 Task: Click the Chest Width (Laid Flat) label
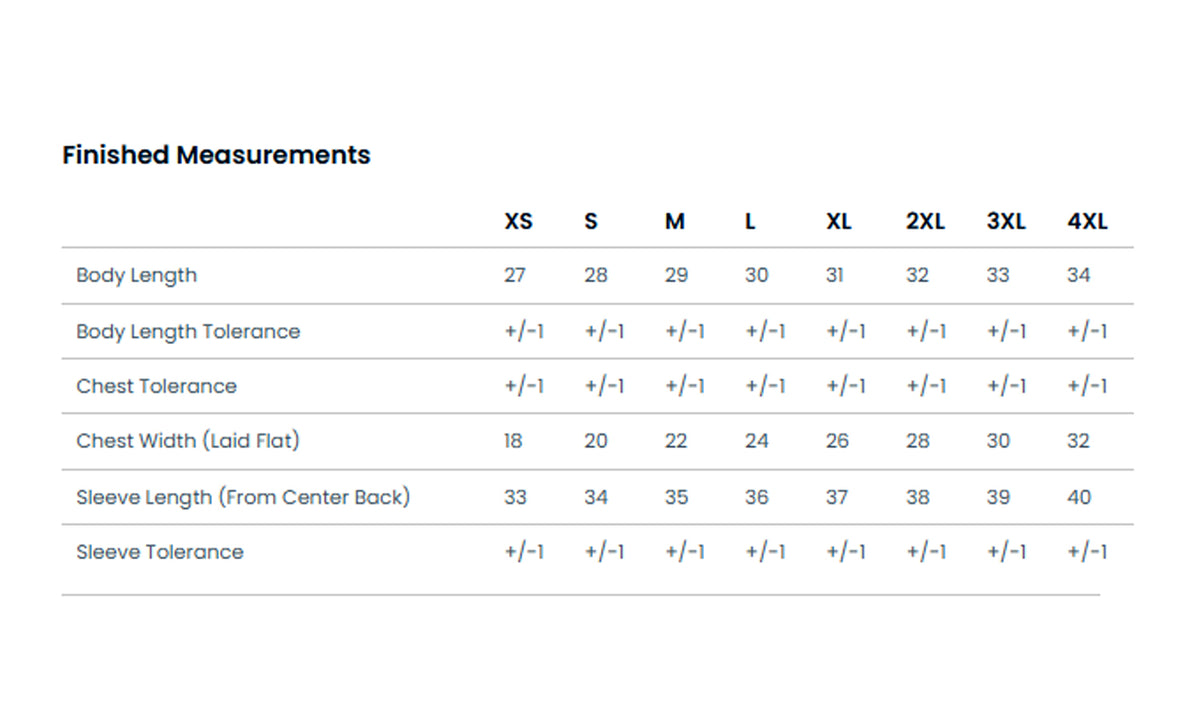point(188,441)
